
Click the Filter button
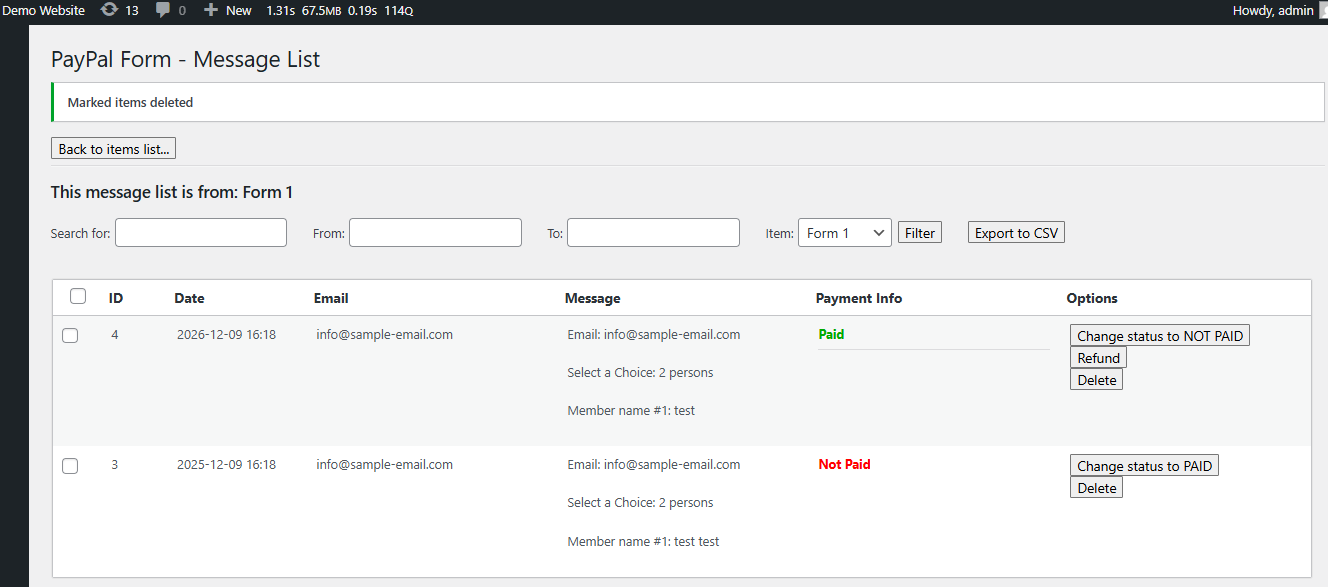[919, 233]
